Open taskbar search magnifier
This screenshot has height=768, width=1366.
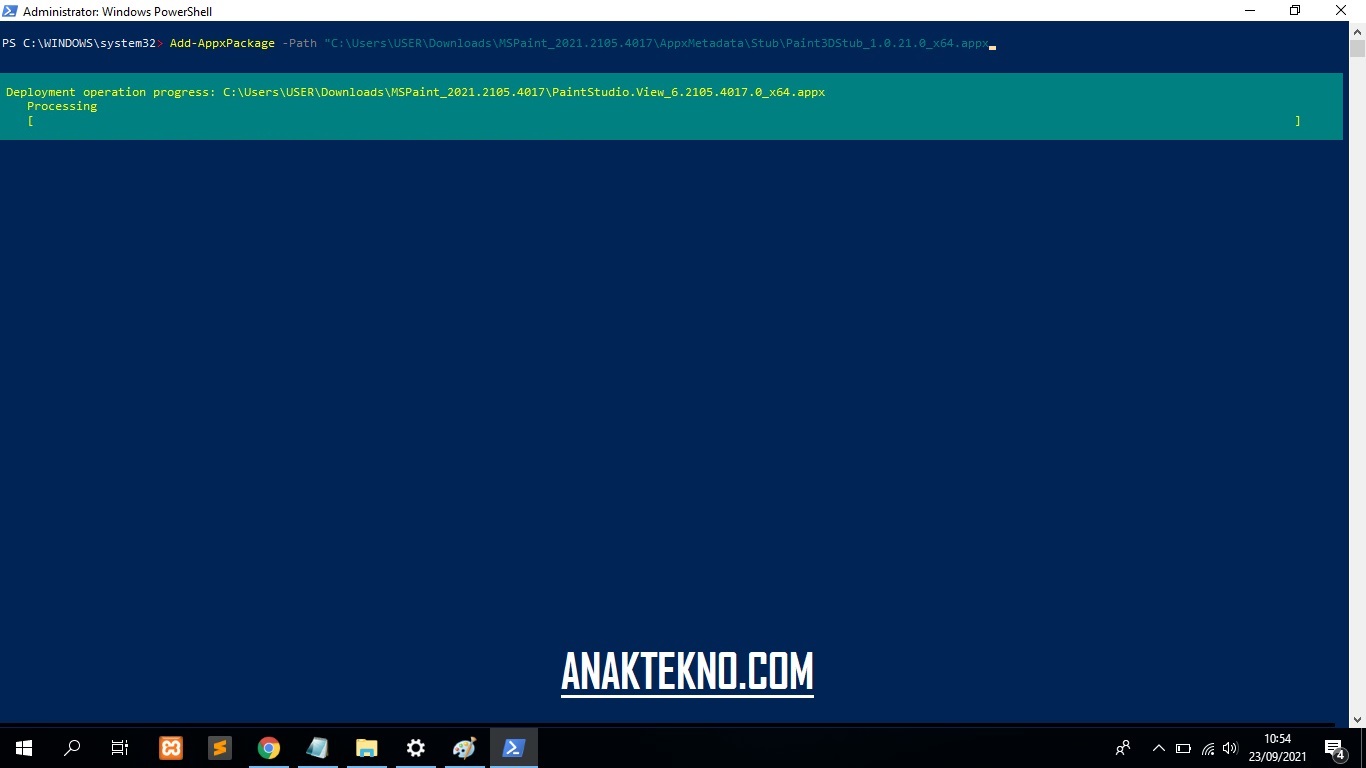point(72,748)
